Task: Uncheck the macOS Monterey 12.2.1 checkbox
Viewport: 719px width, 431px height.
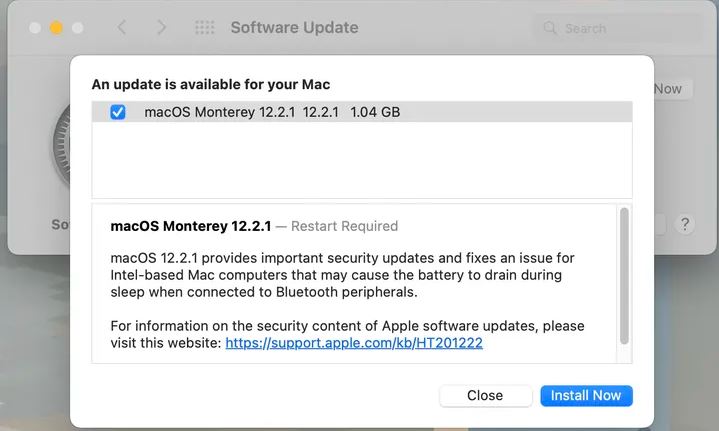Action: click(x=118, y=112)
